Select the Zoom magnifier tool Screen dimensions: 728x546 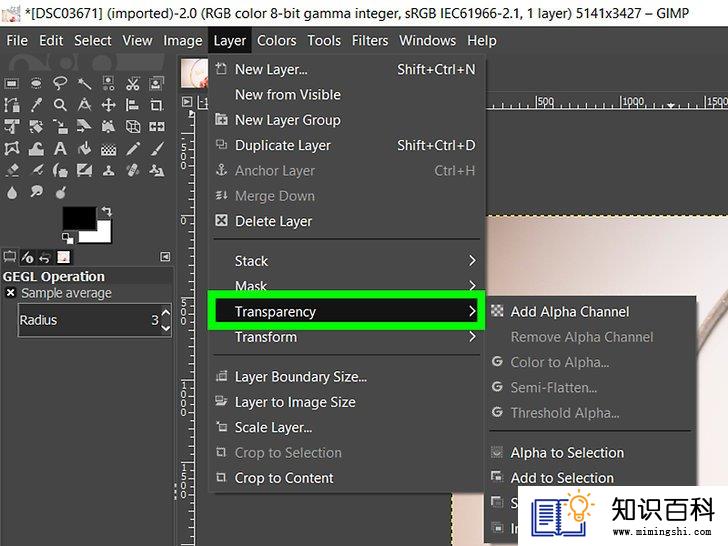pos(60,105)
